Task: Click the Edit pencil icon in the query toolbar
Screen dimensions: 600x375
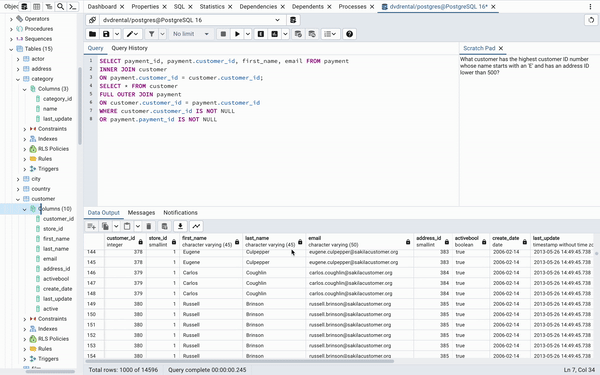Action: [x=132, y=34]
